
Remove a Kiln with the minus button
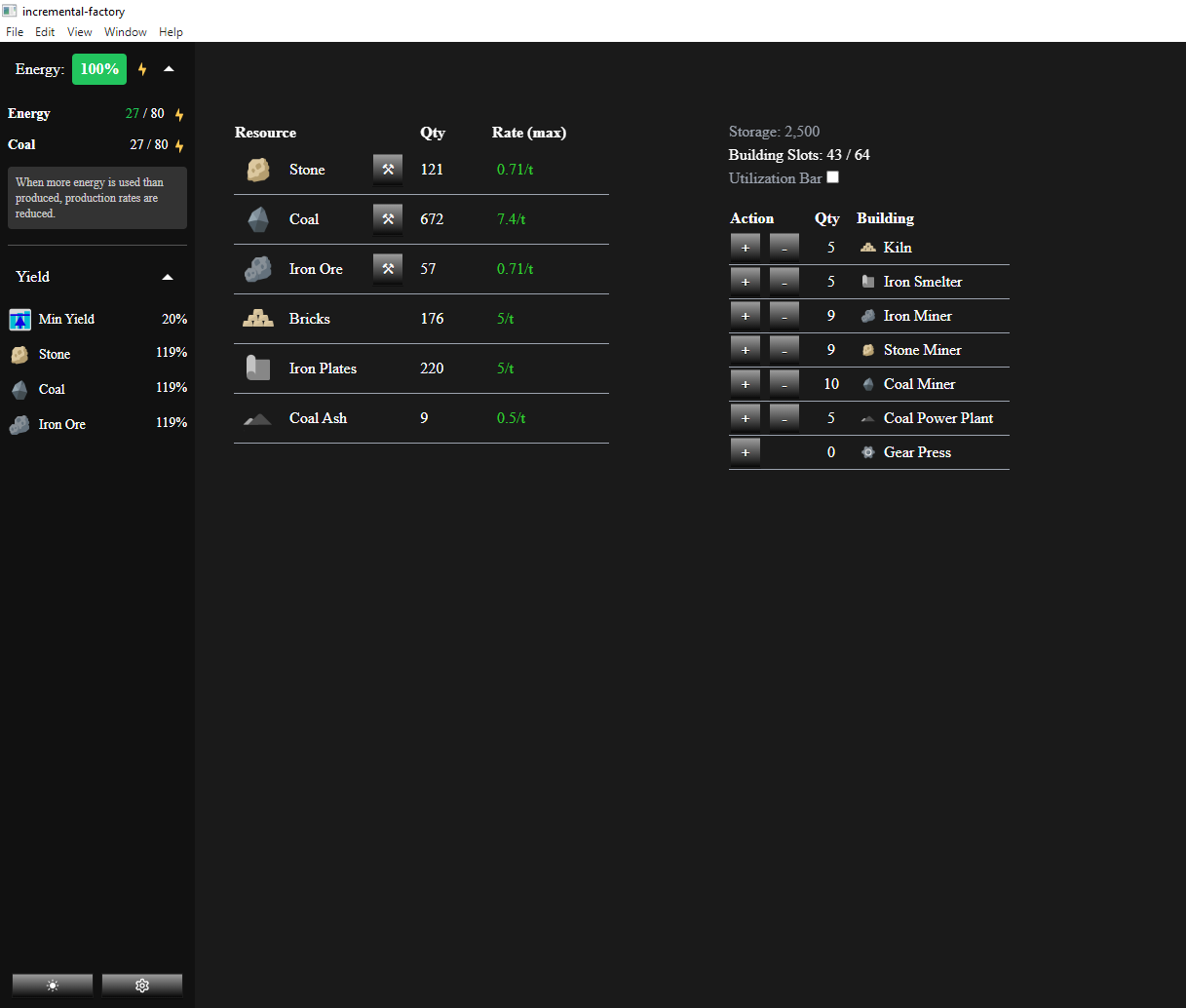784,248
